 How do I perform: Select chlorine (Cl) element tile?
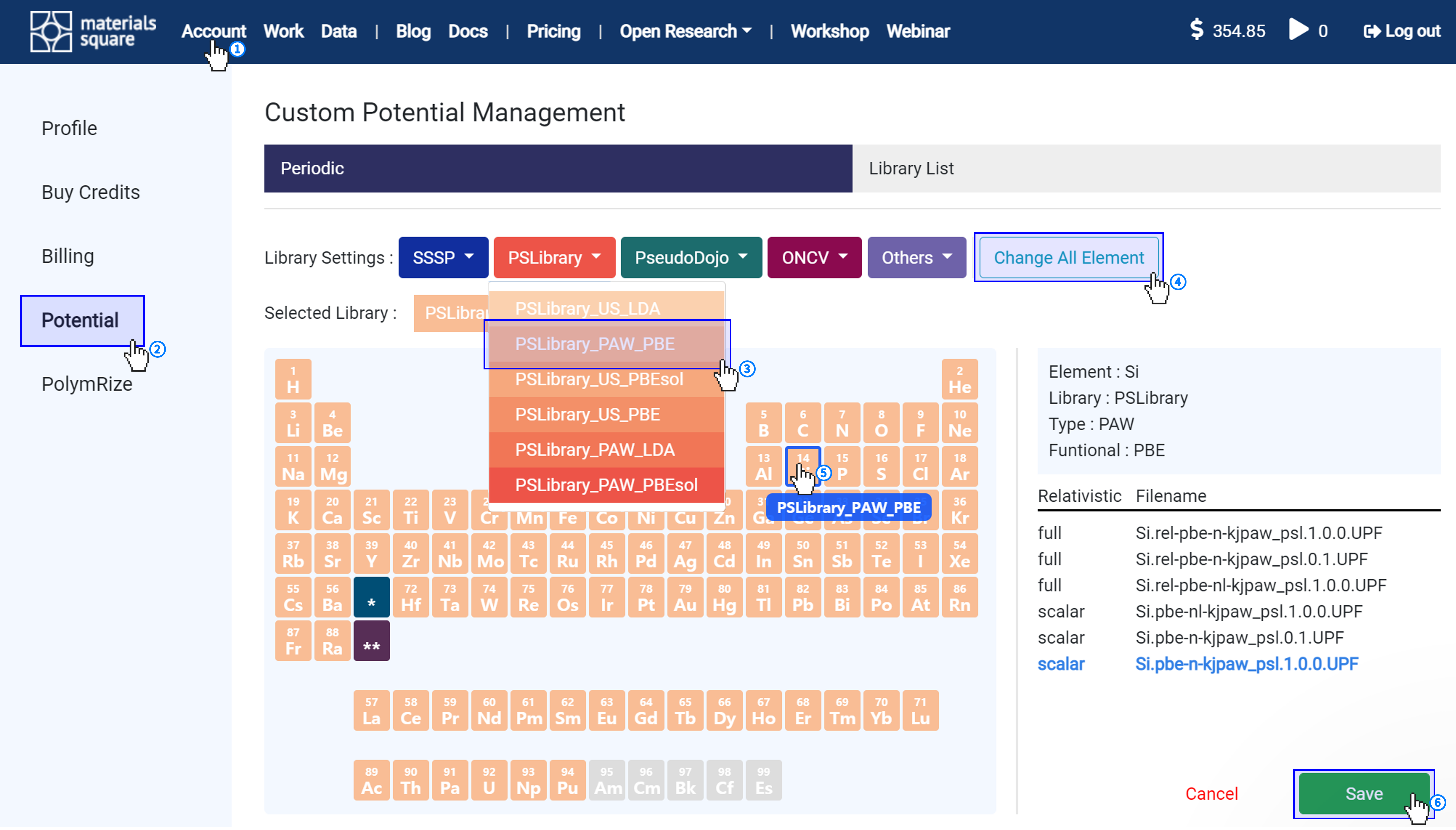pyautogui.click(x=920, y=466)
